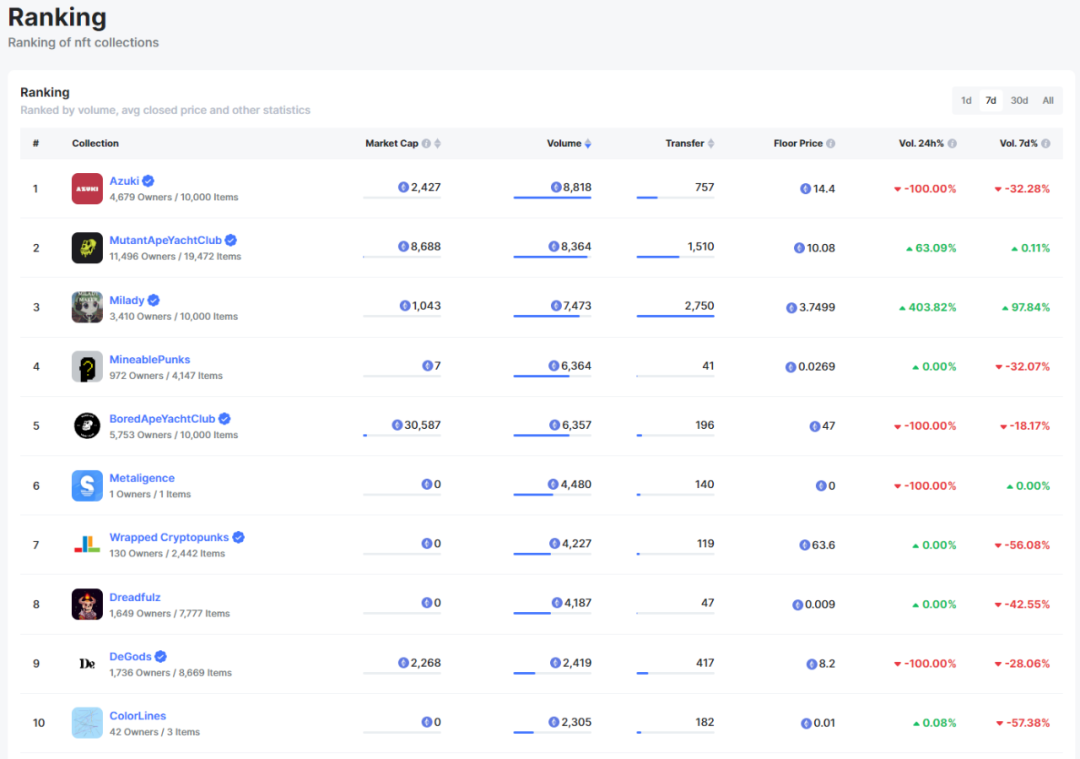
Task: Click the MineablePunks collection avatar
Action: 87,366
